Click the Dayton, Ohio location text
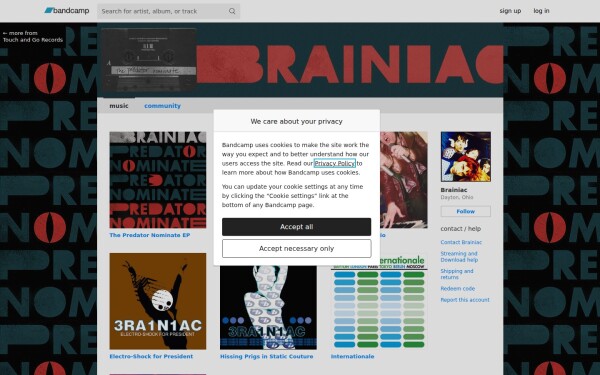 (457, 197)
